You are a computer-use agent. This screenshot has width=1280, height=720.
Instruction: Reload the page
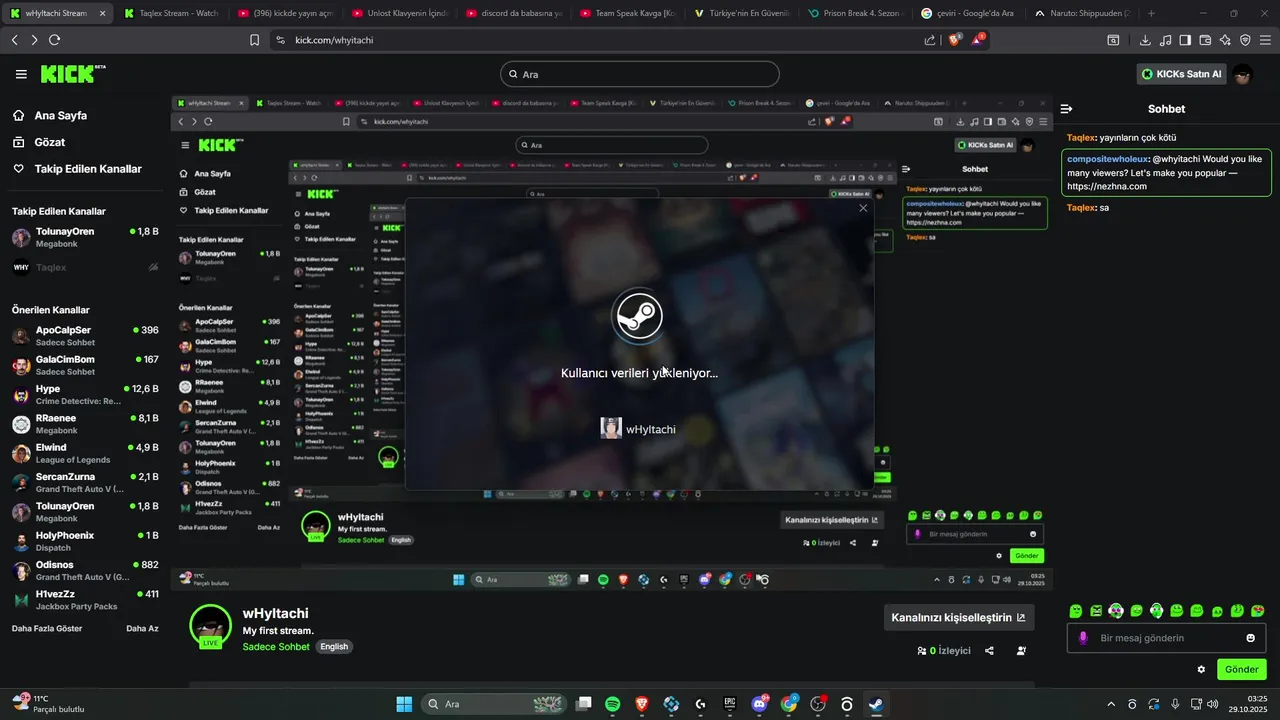pyautogui.click(x=54, y=40)
